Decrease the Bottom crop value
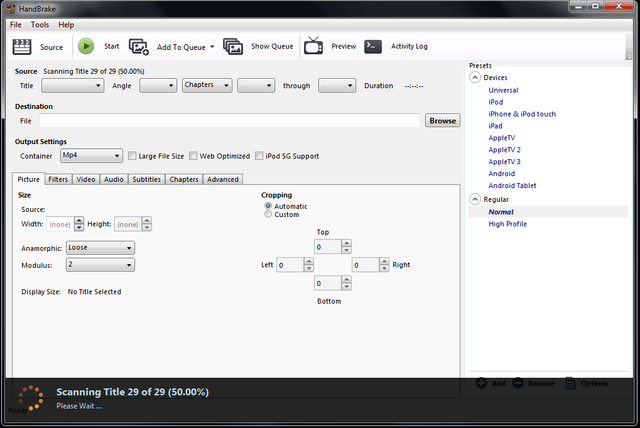The height and width of the screenshot is (428, 640). pyautogui.click(x=347, y=286)
